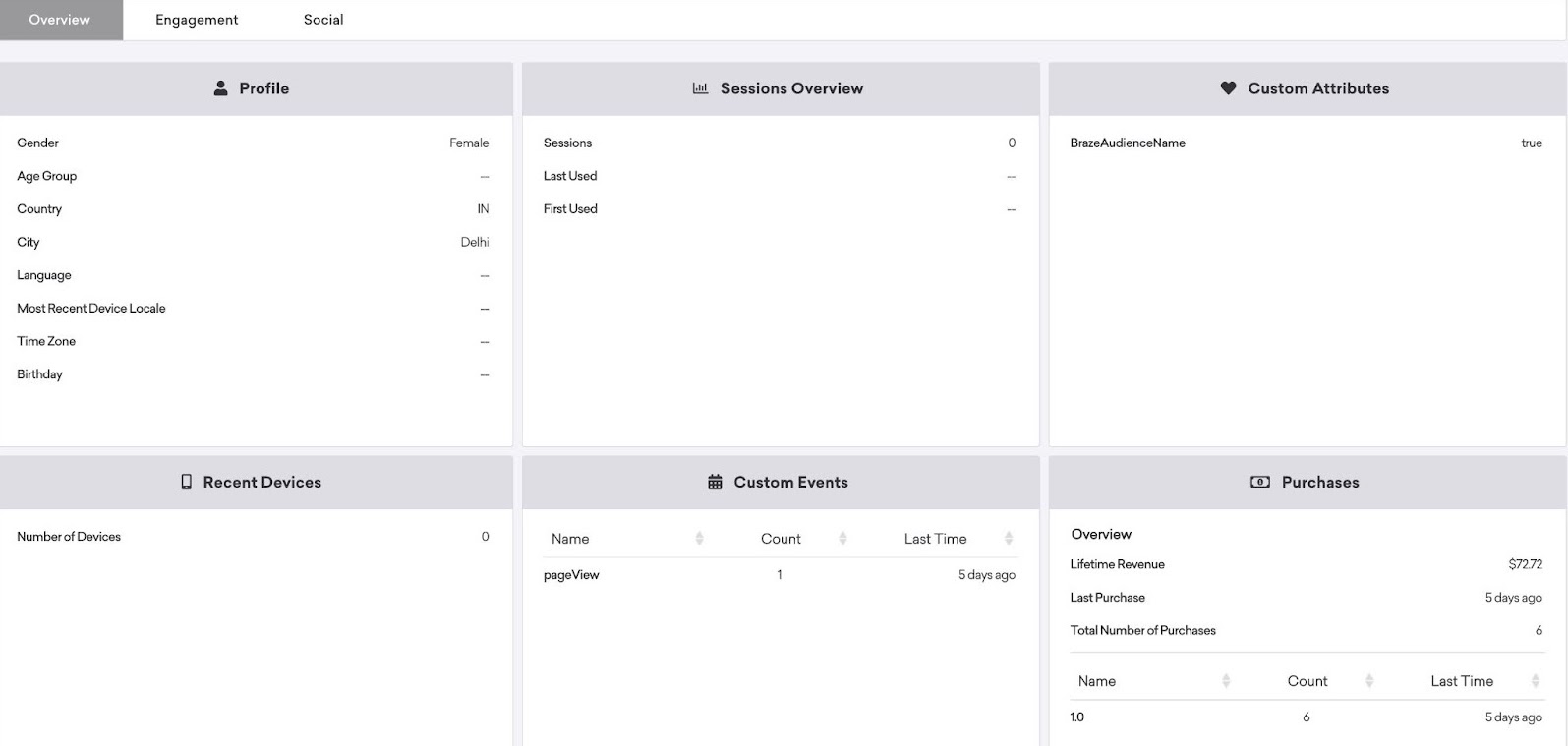This screenshot has height=746, width=1568.
Task: Sort Purchases by Last Time arrows
Action: [1535, 680]
